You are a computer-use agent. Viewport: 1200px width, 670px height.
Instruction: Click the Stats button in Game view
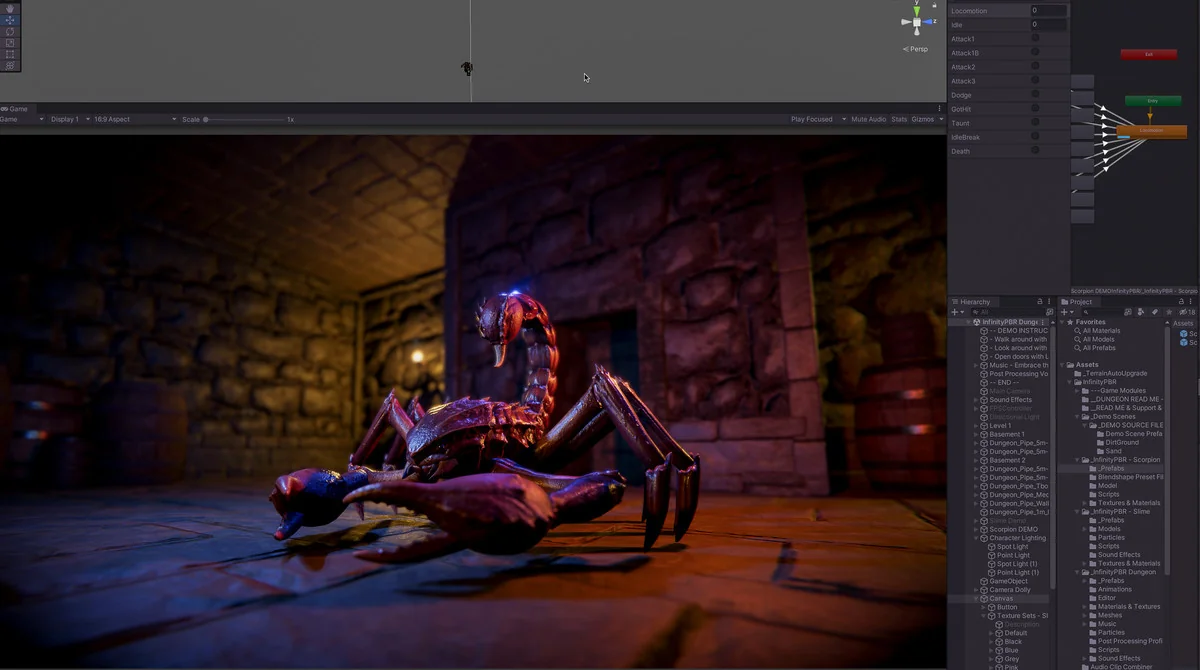899,119
